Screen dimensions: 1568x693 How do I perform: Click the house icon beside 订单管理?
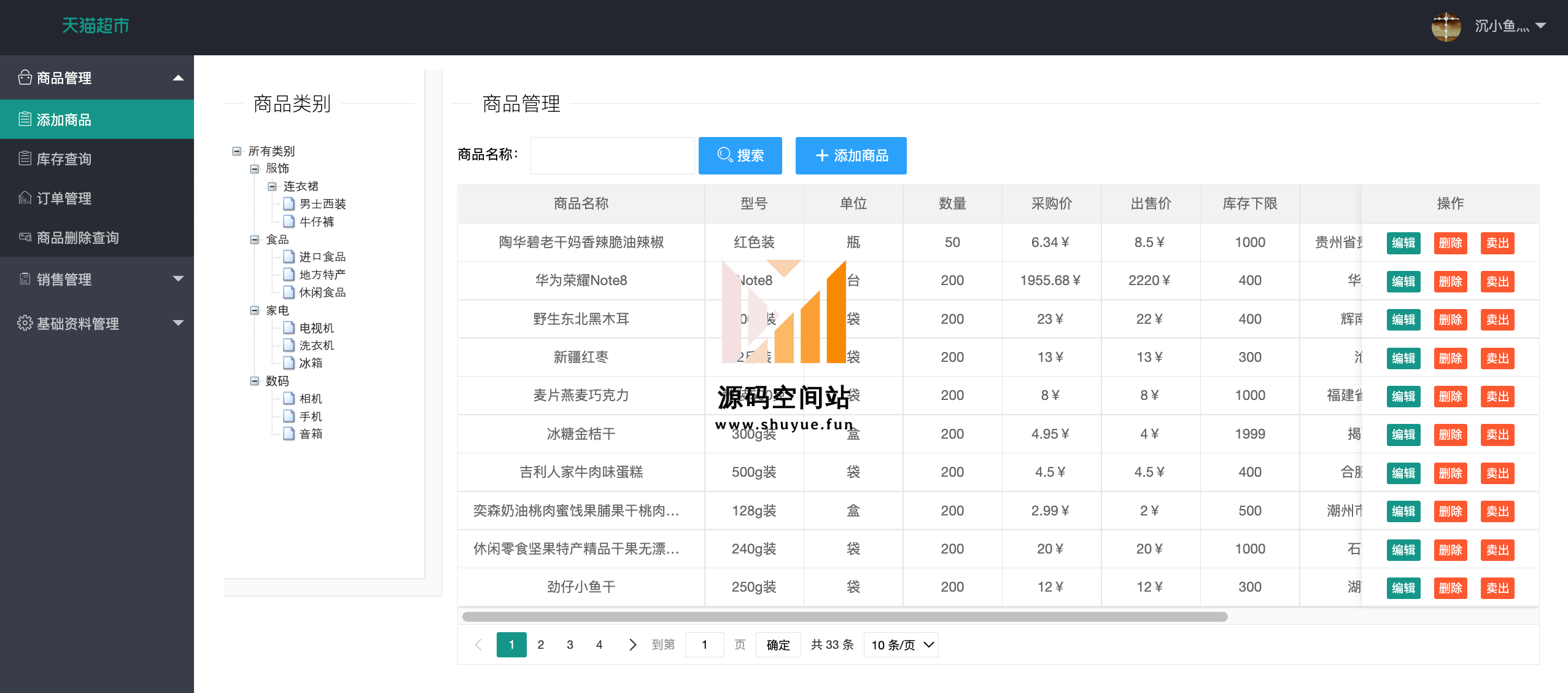pyautogui.click(x=25, y=198)
